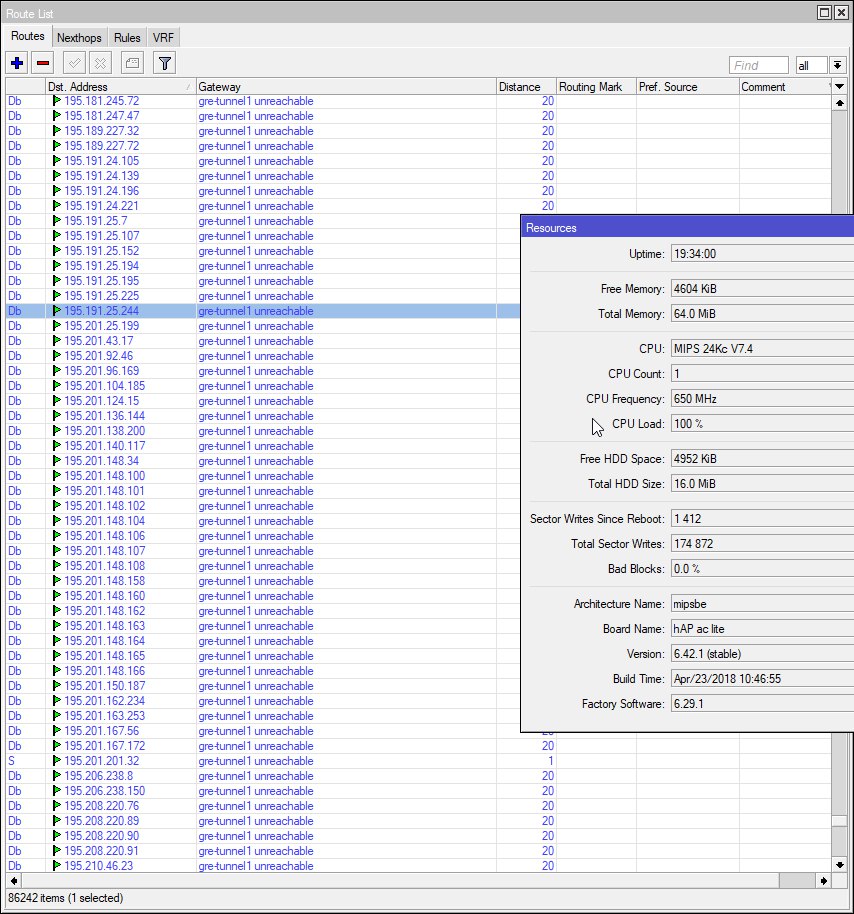Screen dimensions: 854x914
Task: Open the Rules tab
Action: click(127, 38)
